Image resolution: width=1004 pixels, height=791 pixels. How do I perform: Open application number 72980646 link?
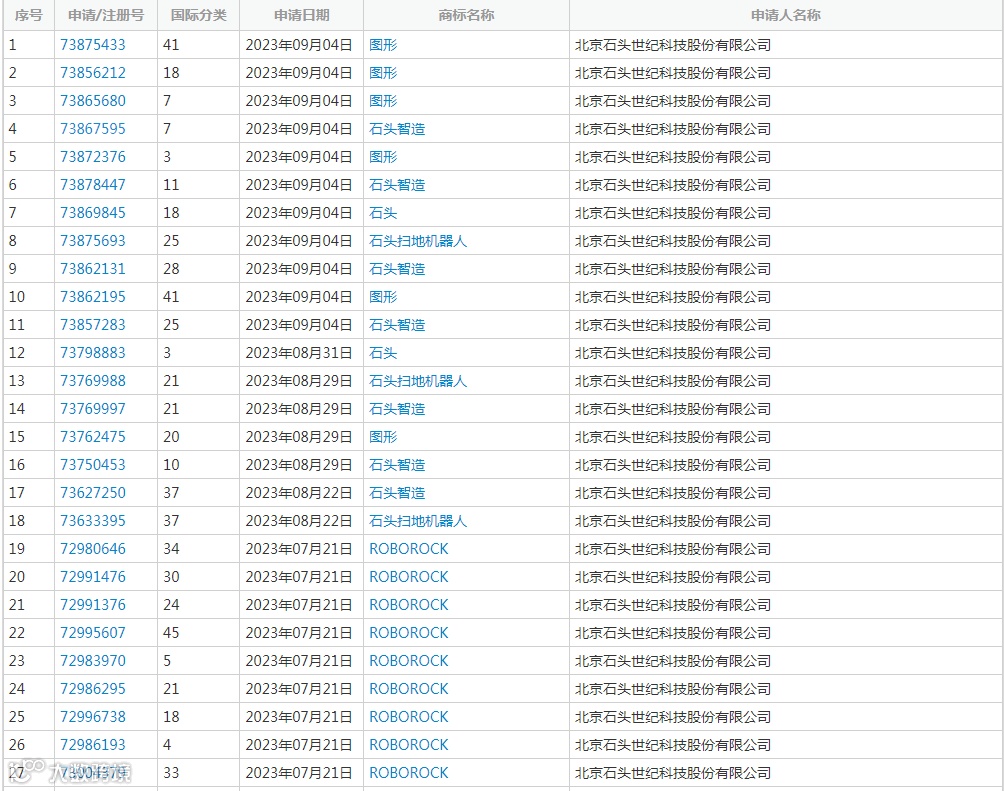93,549
